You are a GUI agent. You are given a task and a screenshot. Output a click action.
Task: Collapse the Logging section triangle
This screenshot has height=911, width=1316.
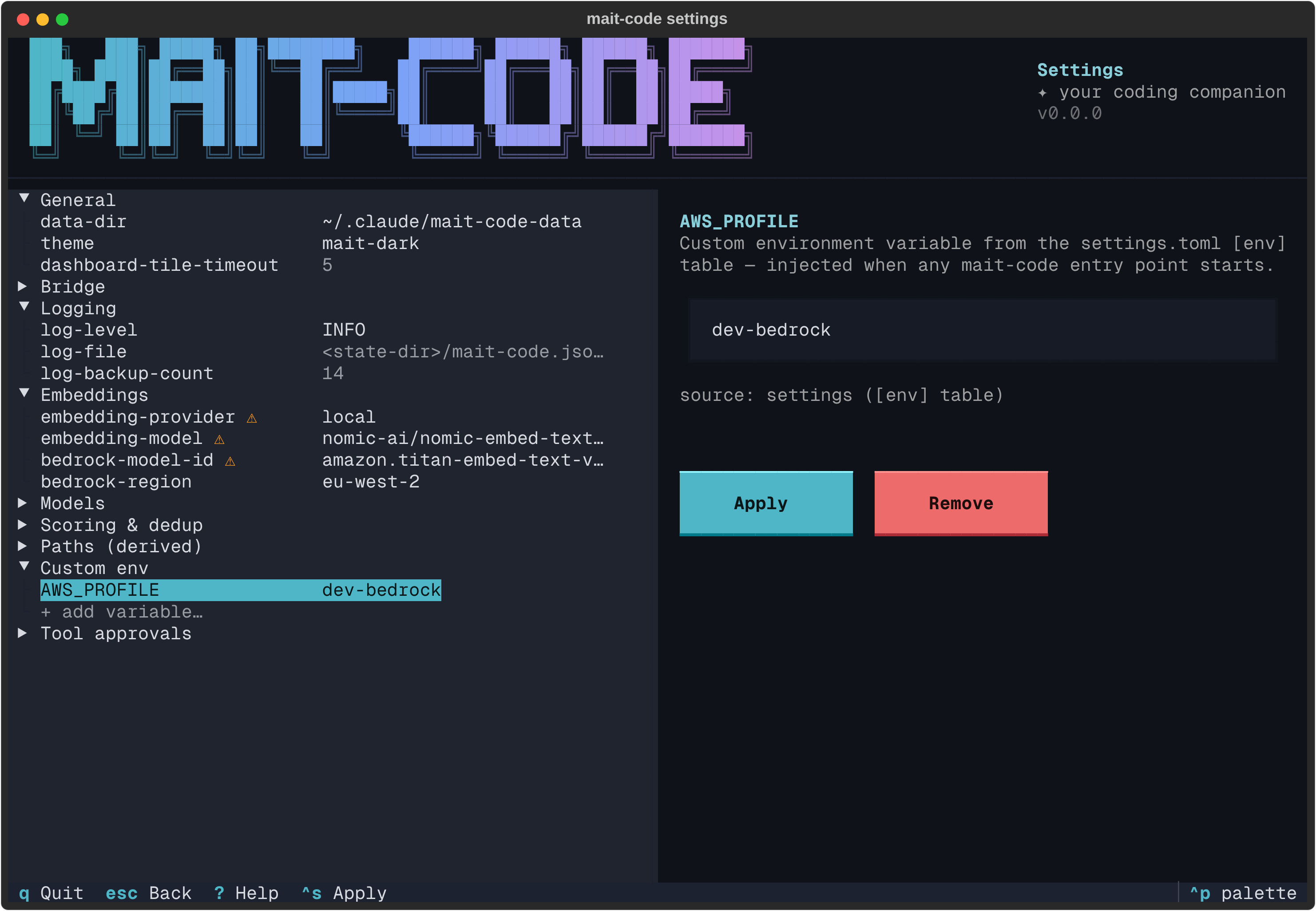pos(24,307)
